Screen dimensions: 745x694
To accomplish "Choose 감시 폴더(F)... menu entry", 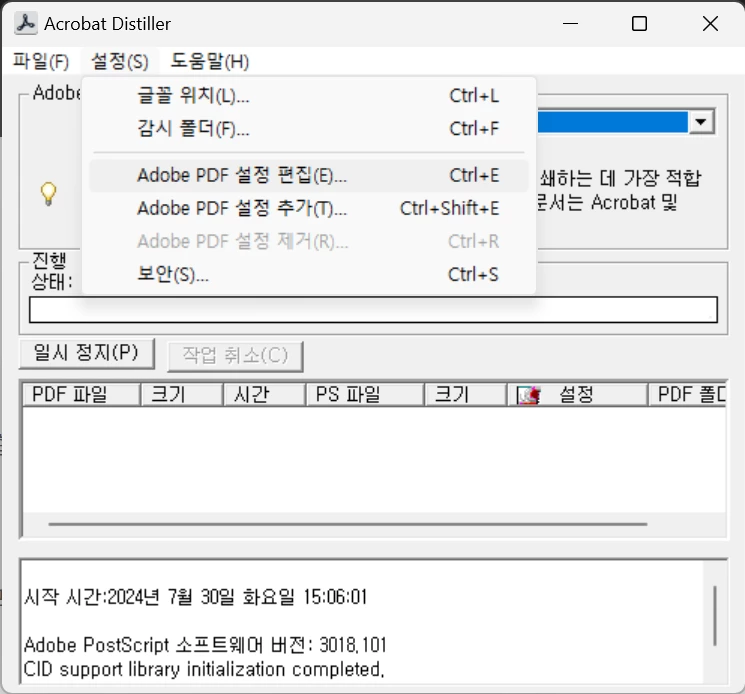I will 309,128.
